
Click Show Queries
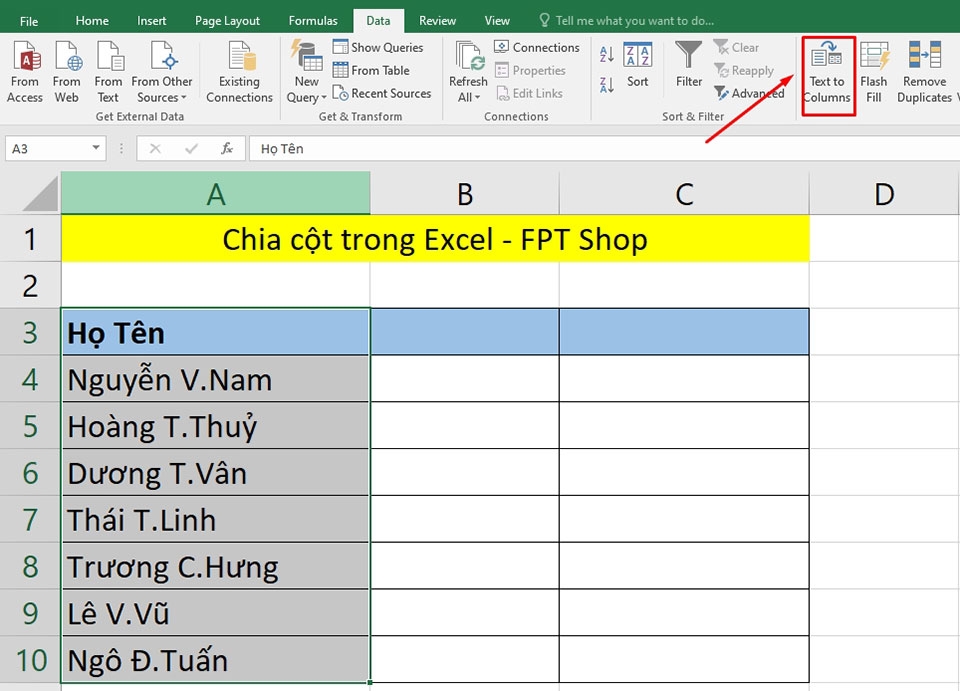378,47
